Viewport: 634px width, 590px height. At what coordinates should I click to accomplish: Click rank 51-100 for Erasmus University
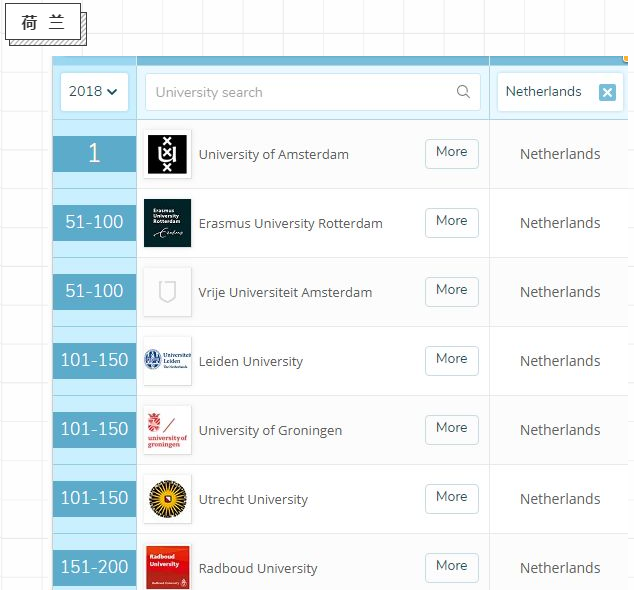tap(94, 222)
